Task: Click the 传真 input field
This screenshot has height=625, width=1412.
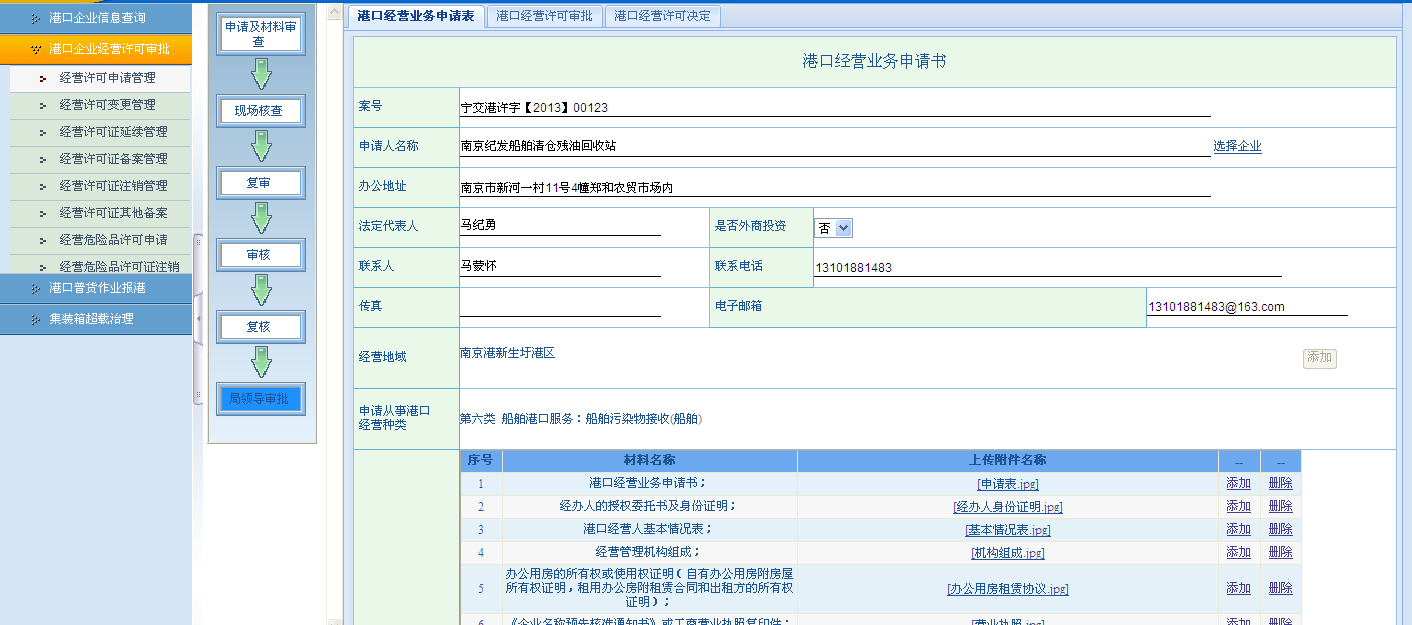Action: tap(560, 306)
